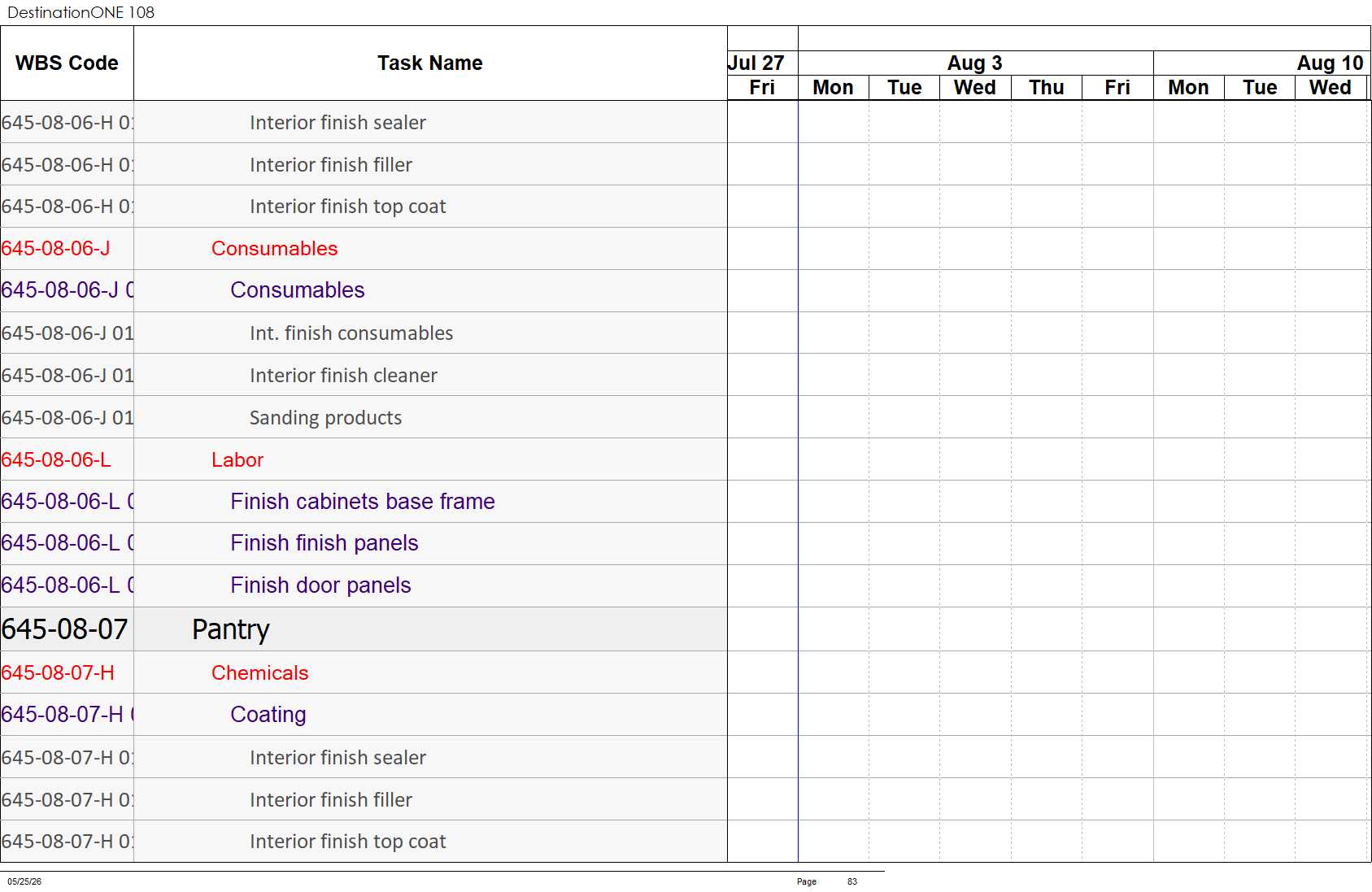
Task: Select the Finish finish panels task
Action: coord(324,543)
